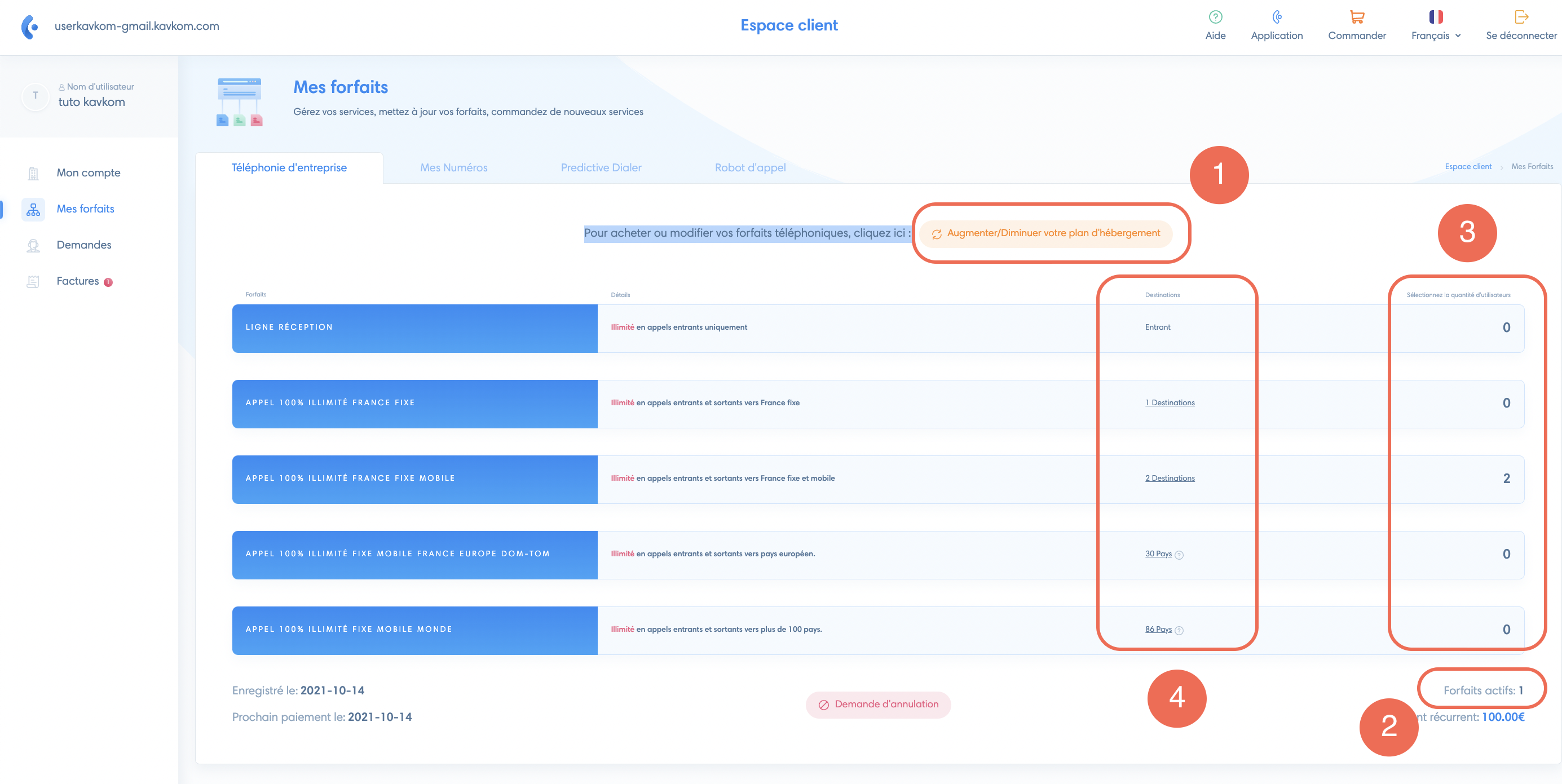Viewport: 1562px width, 784px height.
Task: Click the Mes forfaits network icon
Action: (x=33, y=210)
